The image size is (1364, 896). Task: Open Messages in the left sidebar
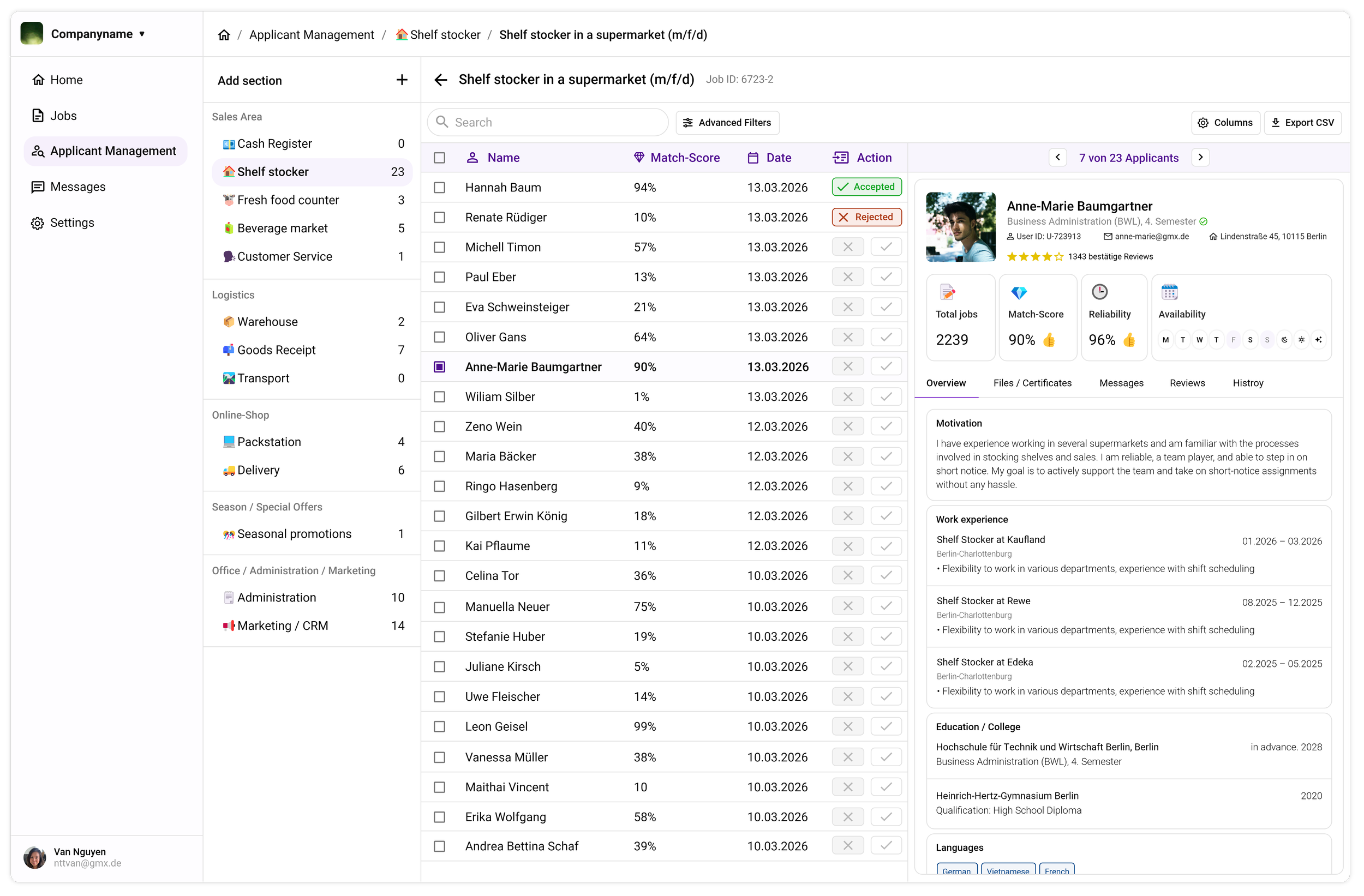(78, 187)
